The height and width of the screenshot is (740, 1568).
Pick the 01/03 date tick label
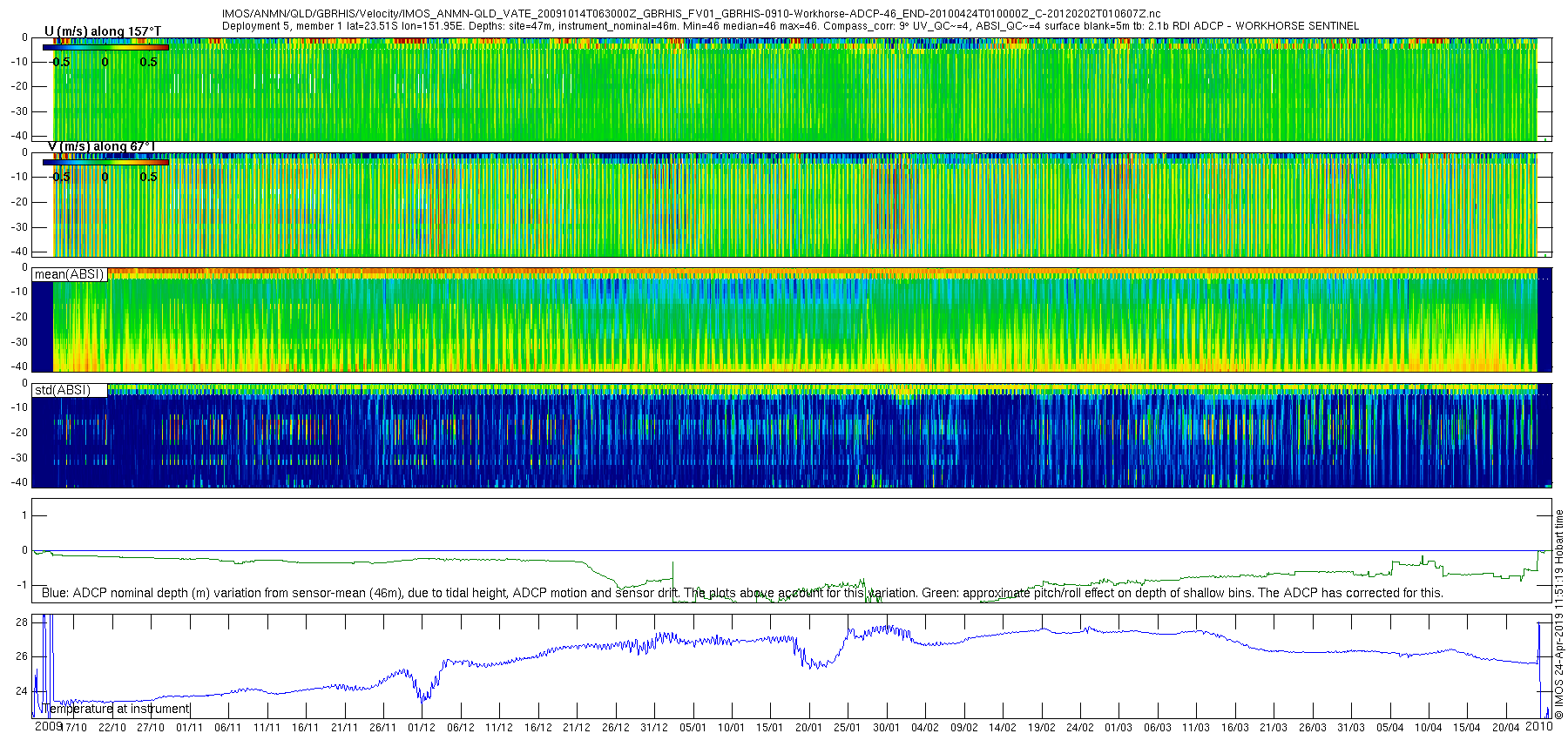(x=1119, y=728)
